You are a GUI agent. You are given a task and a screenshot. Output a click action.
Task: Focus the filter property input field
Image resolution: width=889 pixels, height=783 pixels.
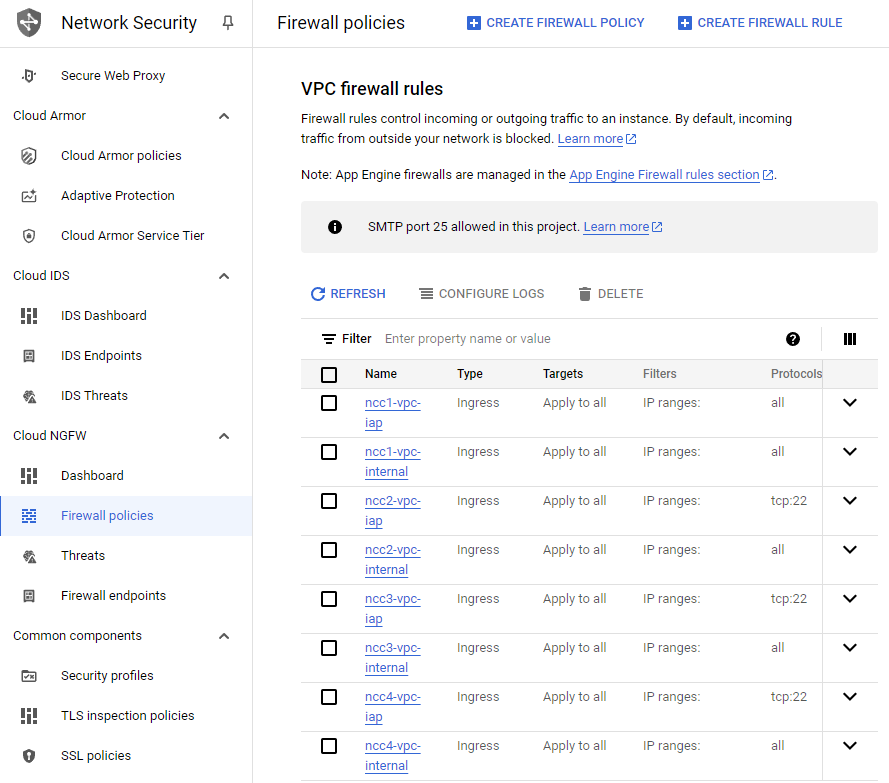578,339
